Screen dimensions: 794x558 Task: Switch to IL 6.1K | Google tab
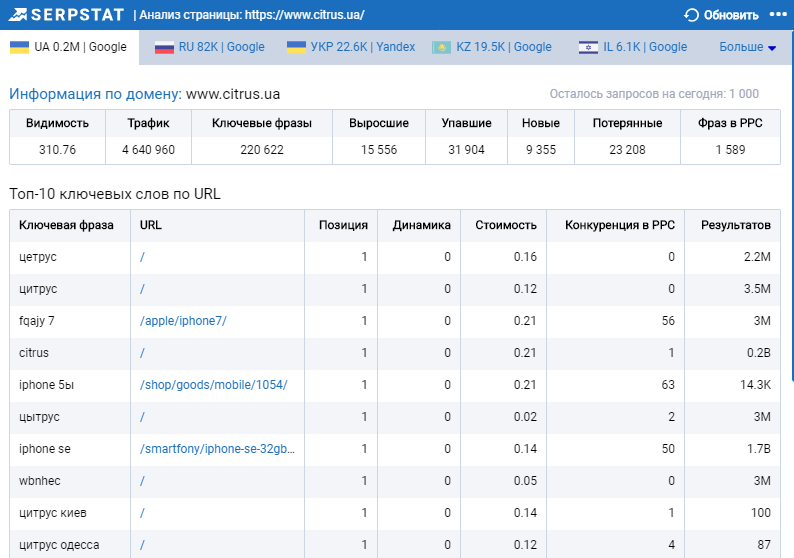633,47
